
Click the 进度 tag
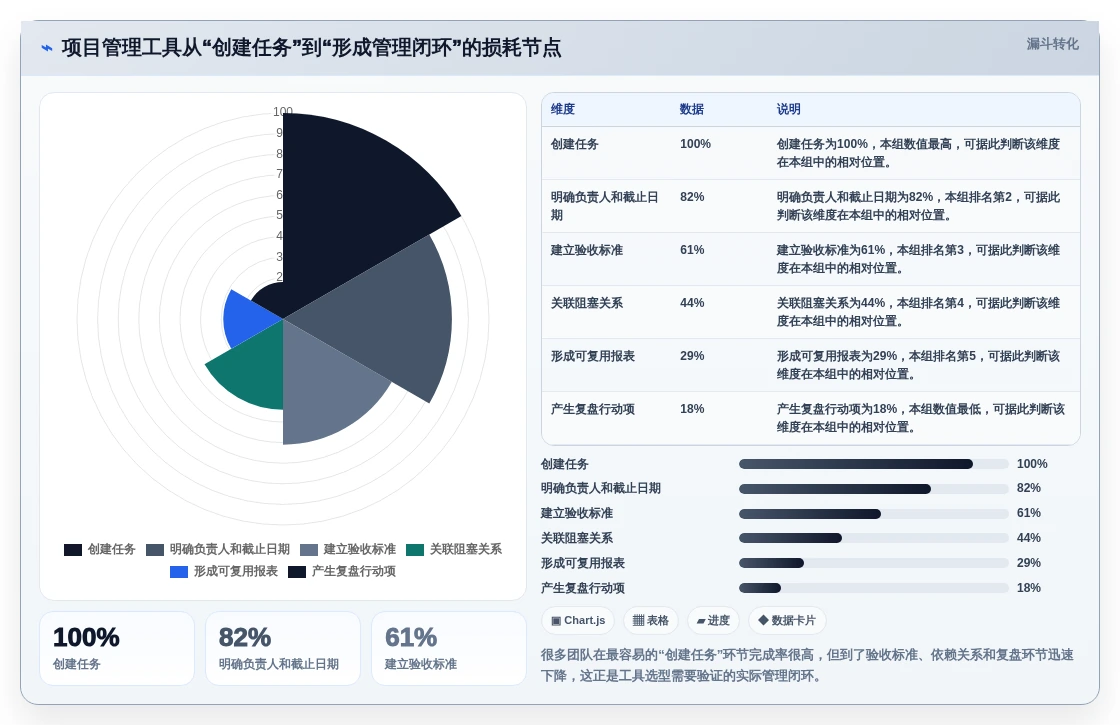click(x=713, y=620)
